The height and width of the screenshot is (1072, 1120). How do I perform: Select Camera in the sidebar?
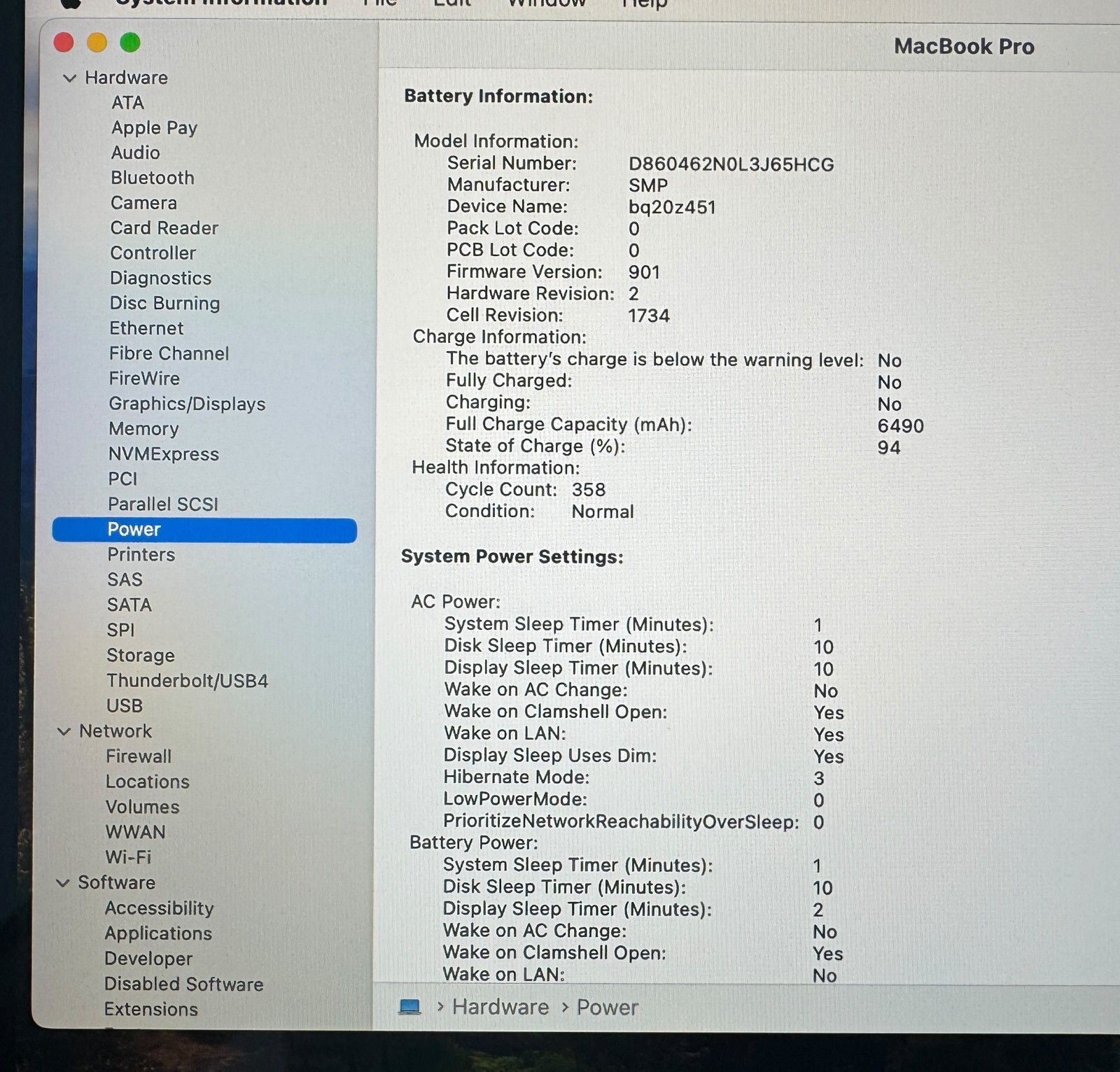(143, 203)
